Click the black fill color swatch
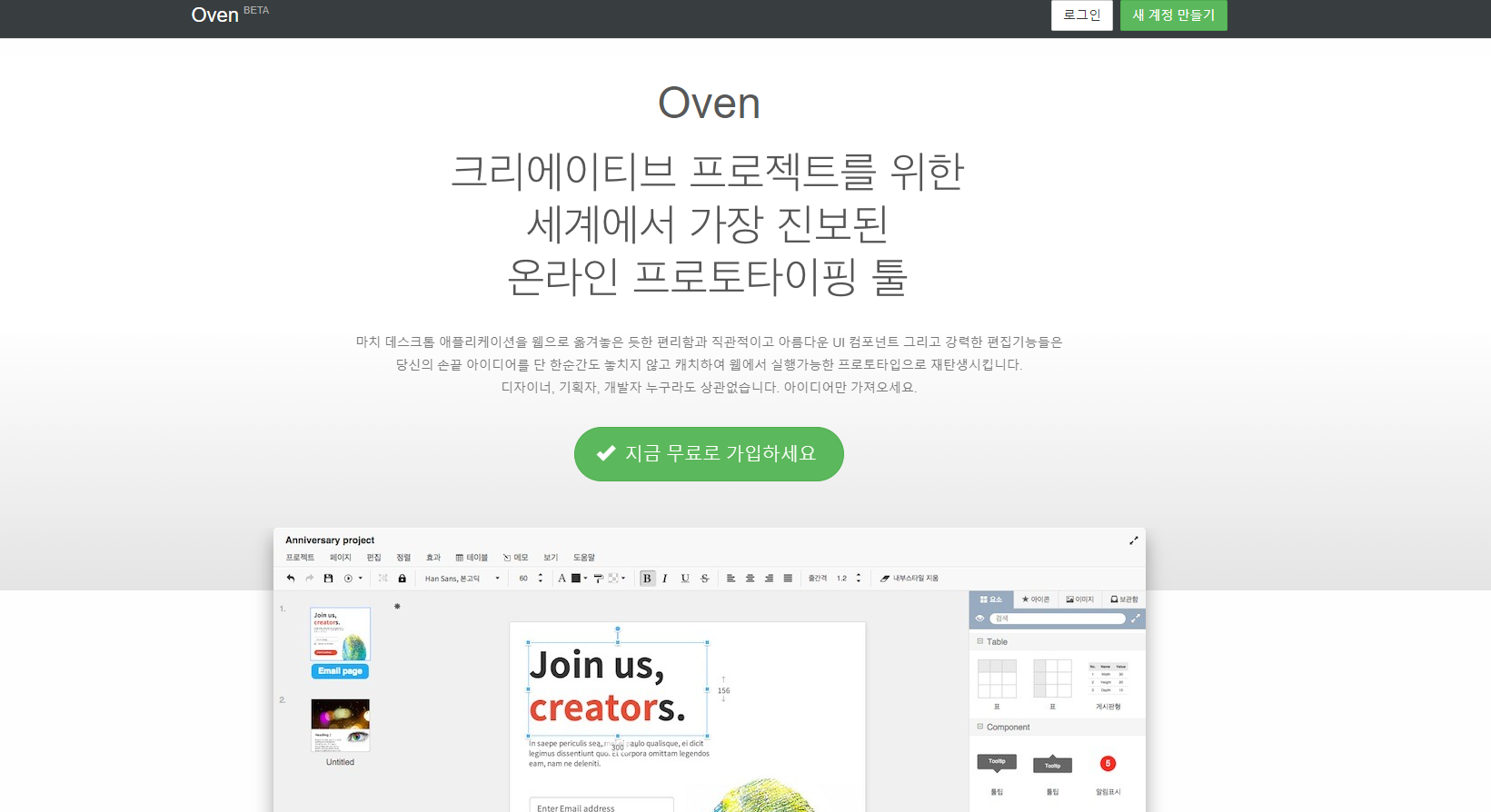 (x=575, y=579)
